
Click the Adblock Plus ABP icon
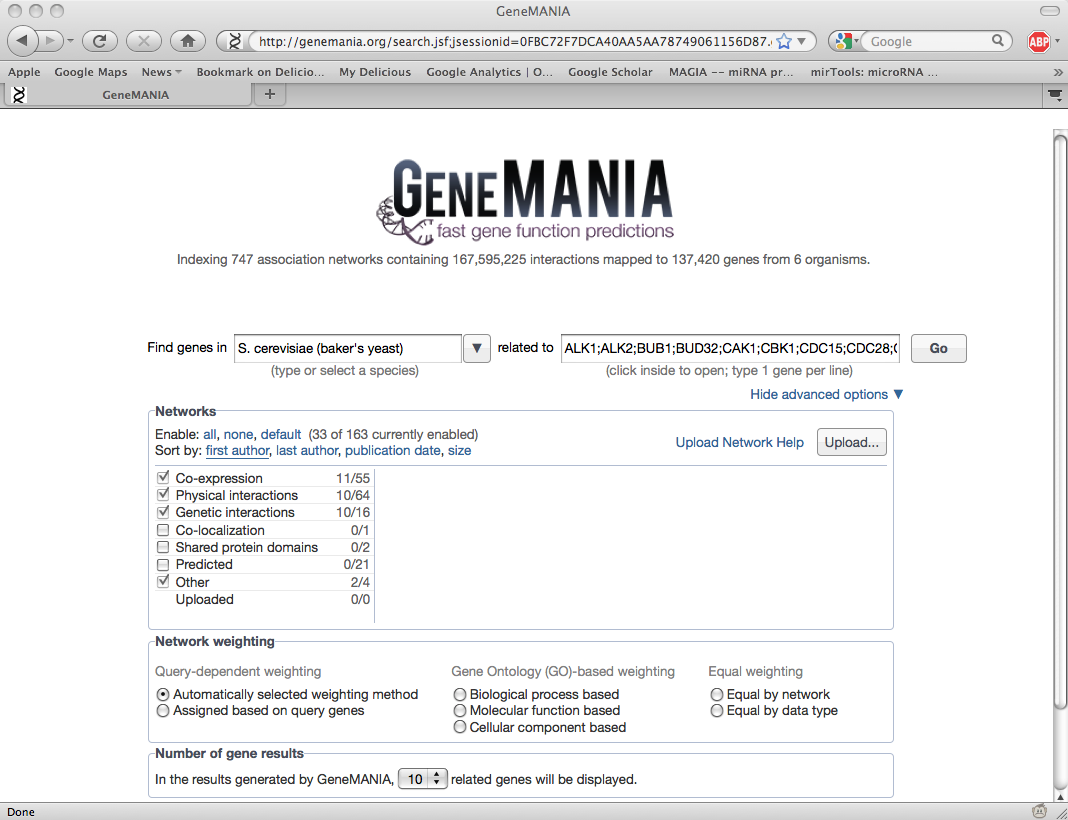point(1039,41)
